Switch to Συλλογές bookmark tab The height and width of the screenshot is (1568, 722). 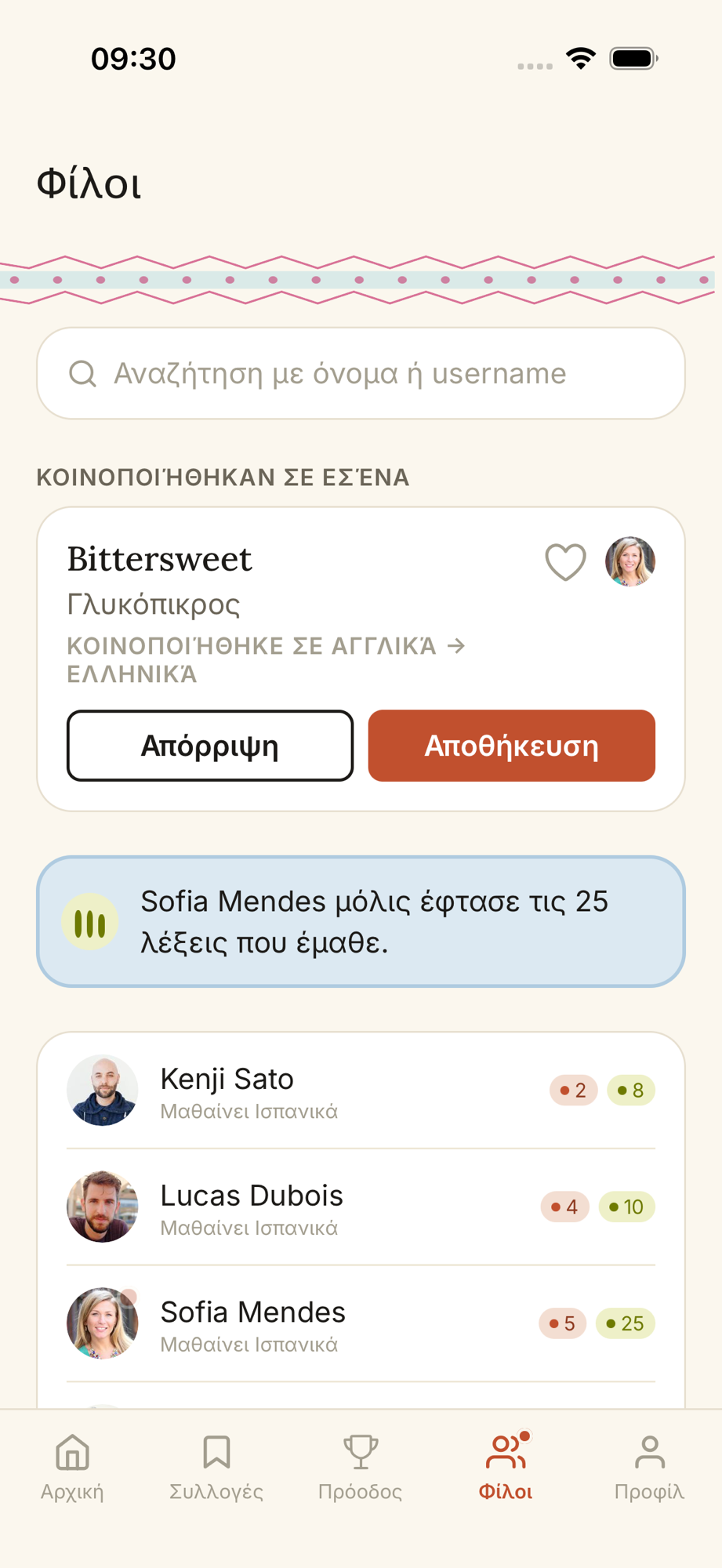(216, 1466)
